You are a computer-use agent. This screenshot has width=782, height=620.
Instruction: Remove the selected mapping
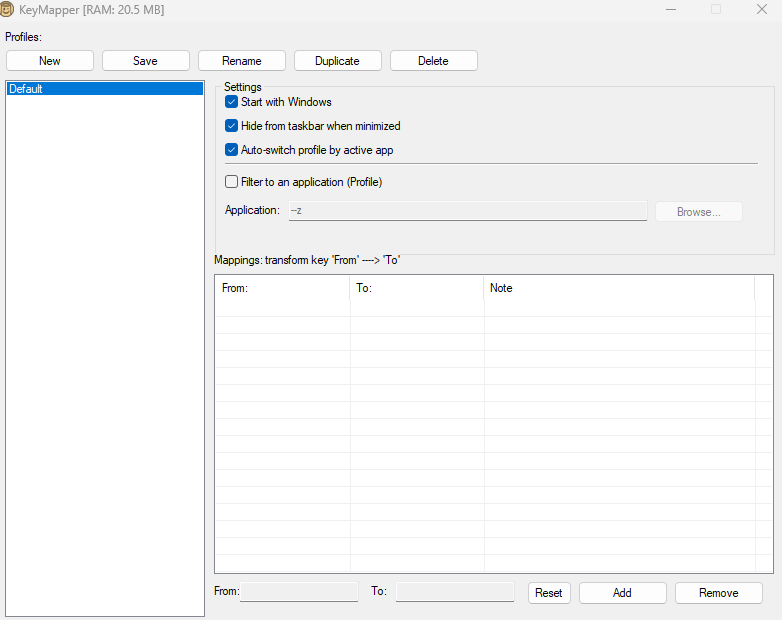(719, 593)
